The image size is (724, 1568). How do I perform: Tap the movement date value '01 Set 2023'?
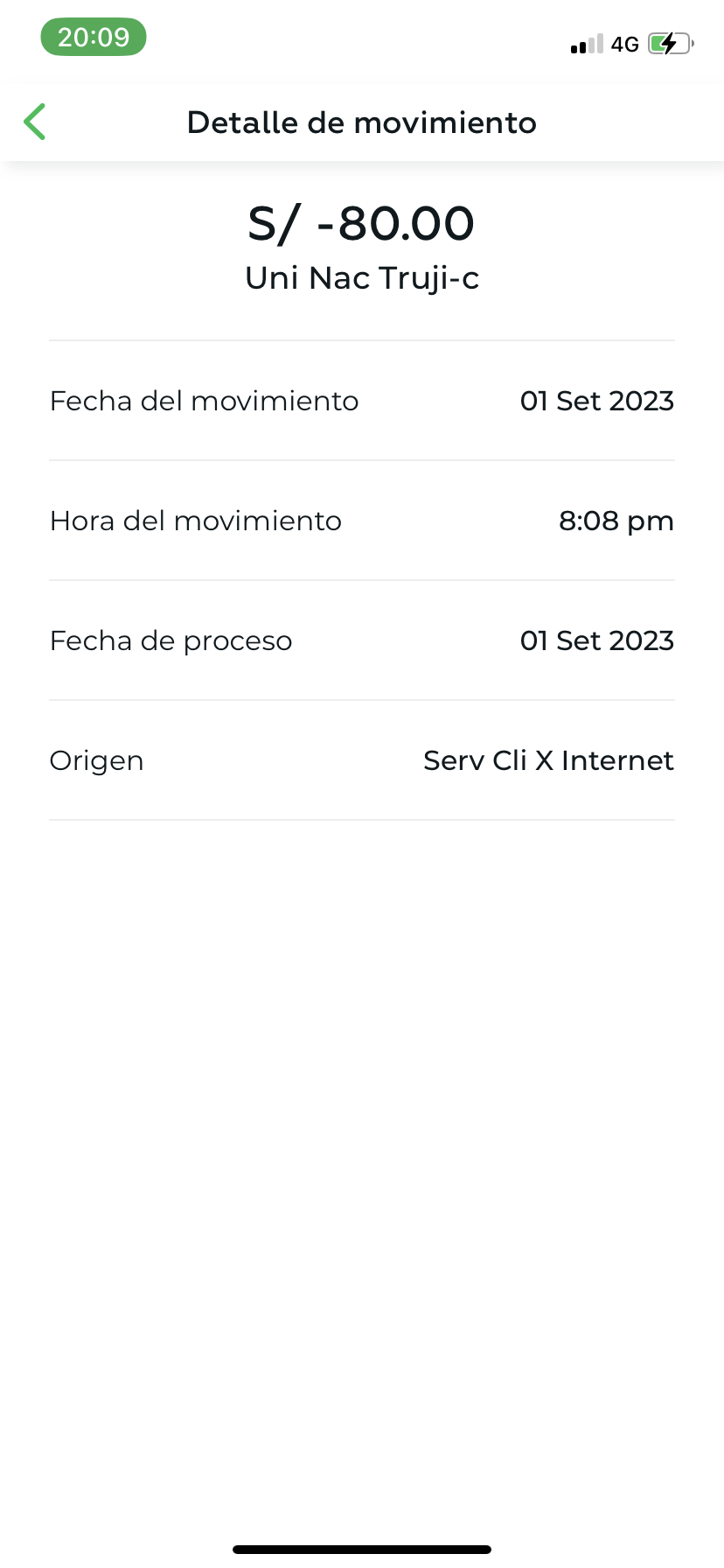(x=597, y=401)
